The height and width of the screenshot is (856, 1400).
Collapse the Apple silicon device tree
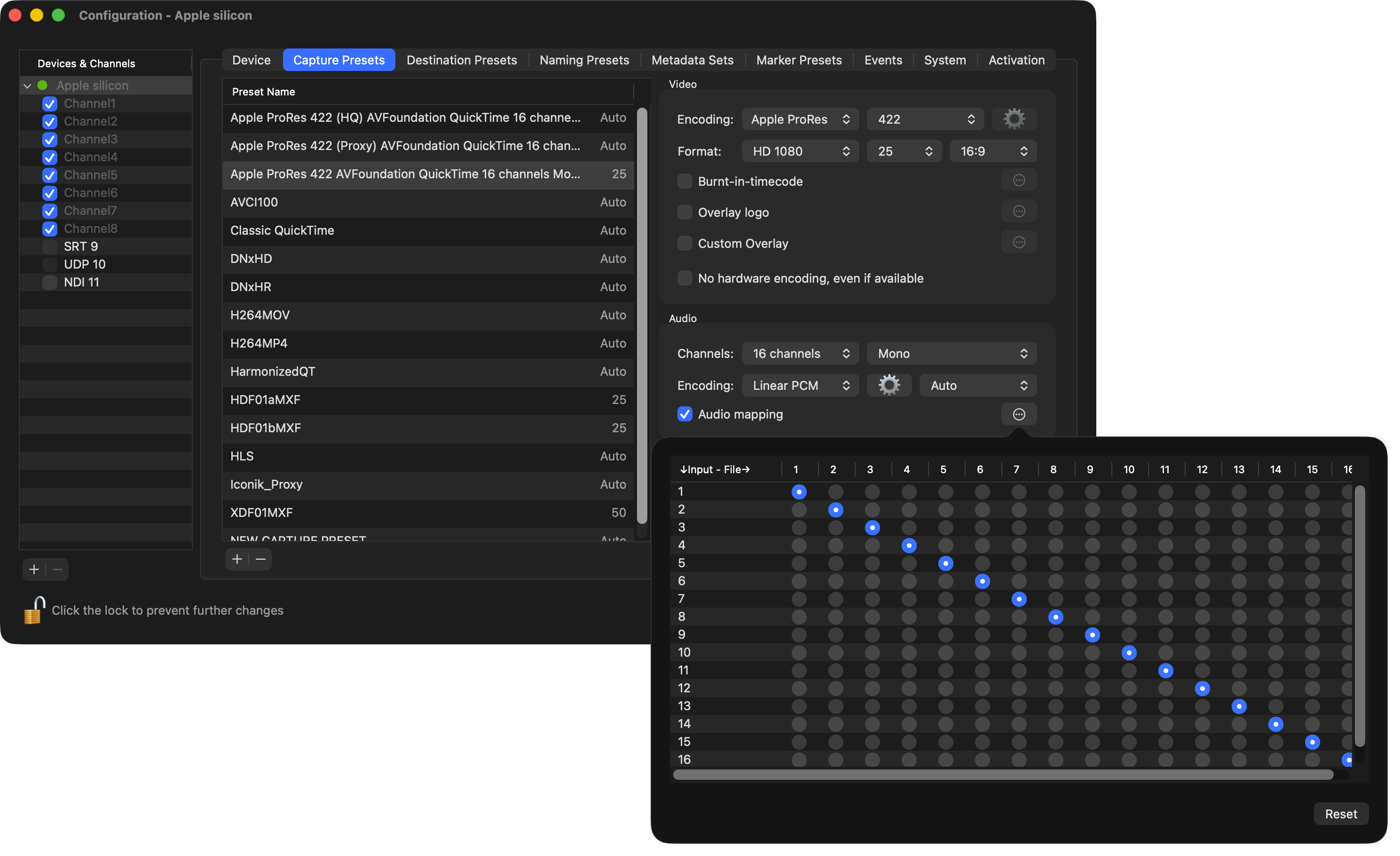[27, 87]
